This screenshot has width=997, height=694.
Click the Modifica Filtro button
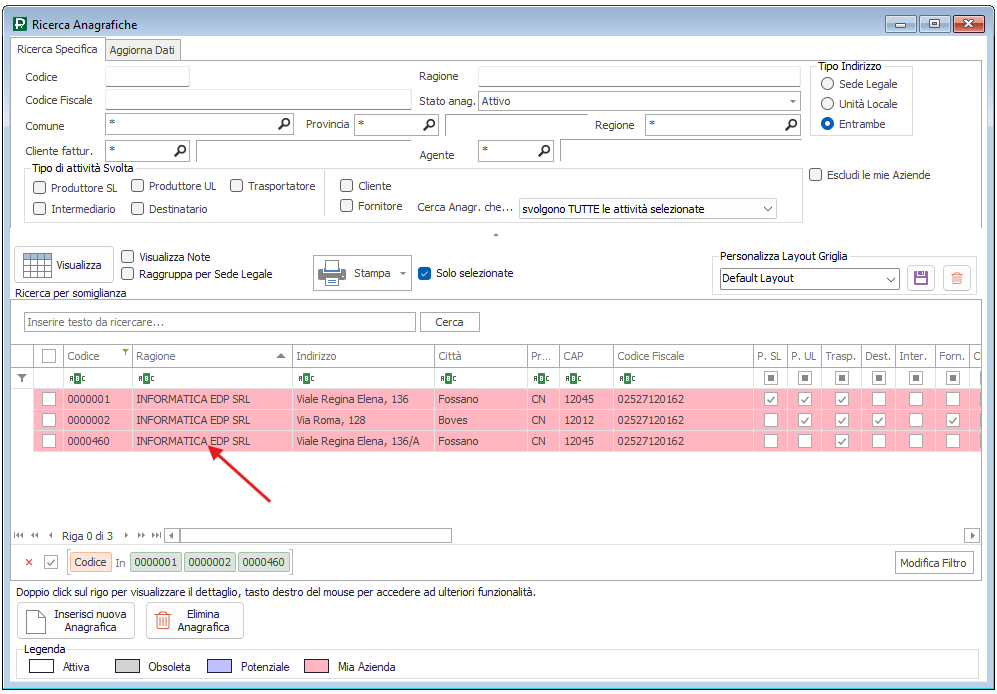point(933,563)
